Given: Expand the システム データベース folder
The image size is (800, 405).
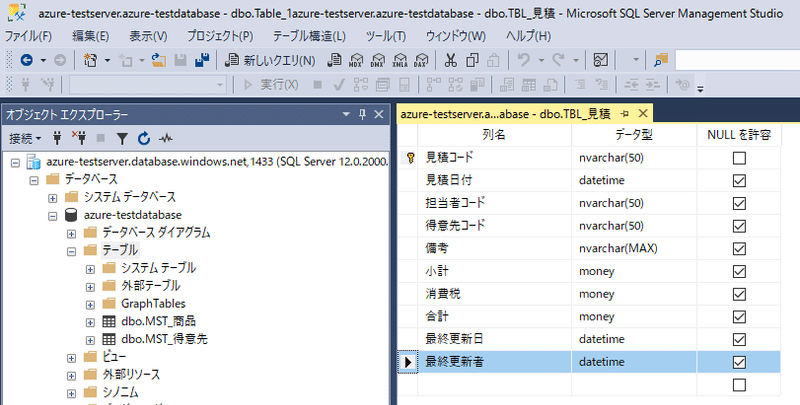Looking at the screenshot, I should [53, 198].
